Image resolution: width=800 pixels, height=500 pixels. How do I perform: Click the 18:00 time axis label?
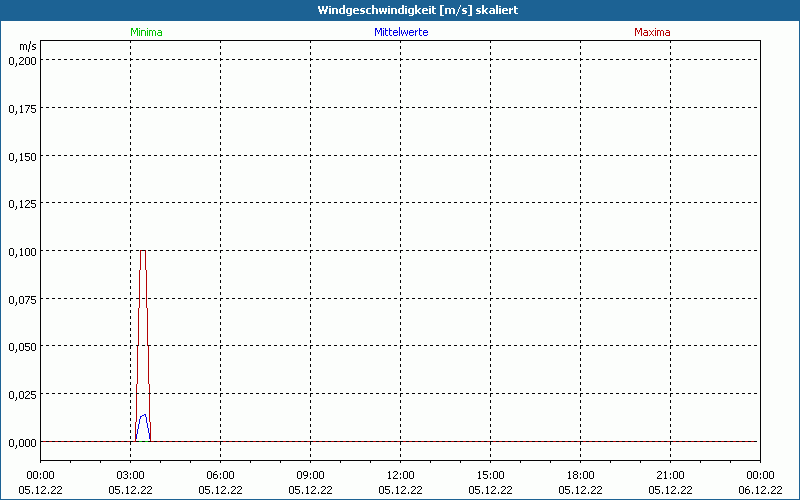point(581,476)
